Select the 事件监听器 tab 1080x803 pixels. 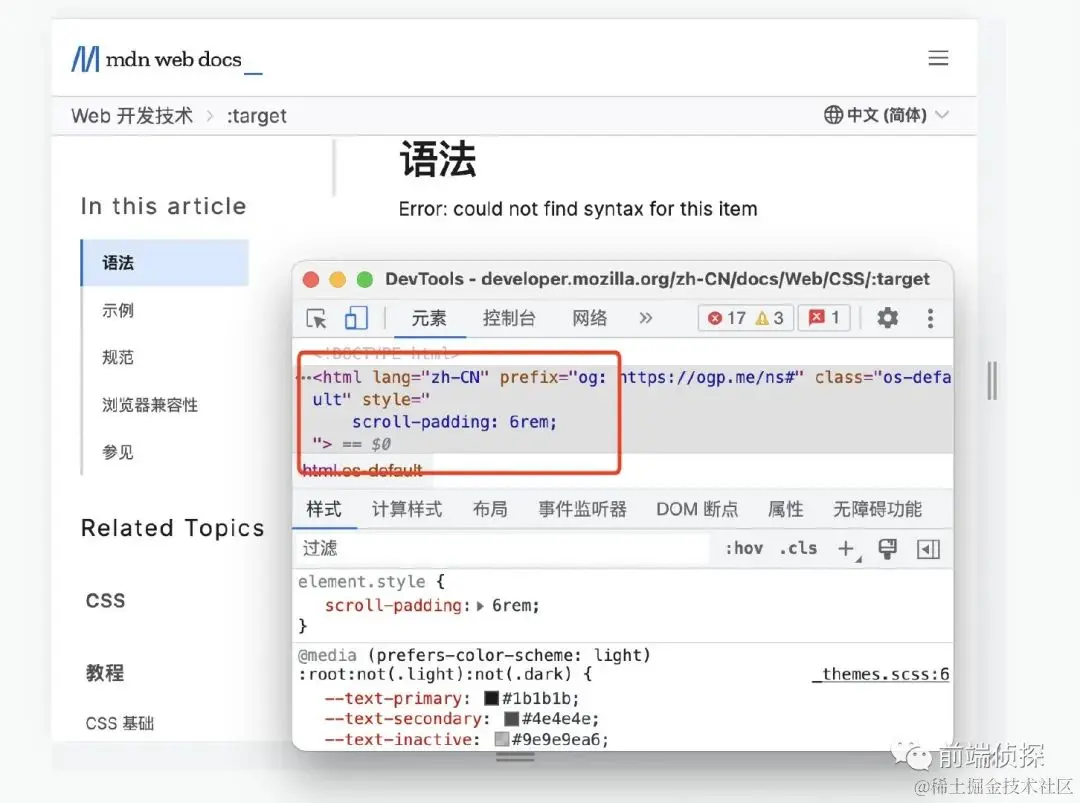pyautogui.click(x=583, y=510)
